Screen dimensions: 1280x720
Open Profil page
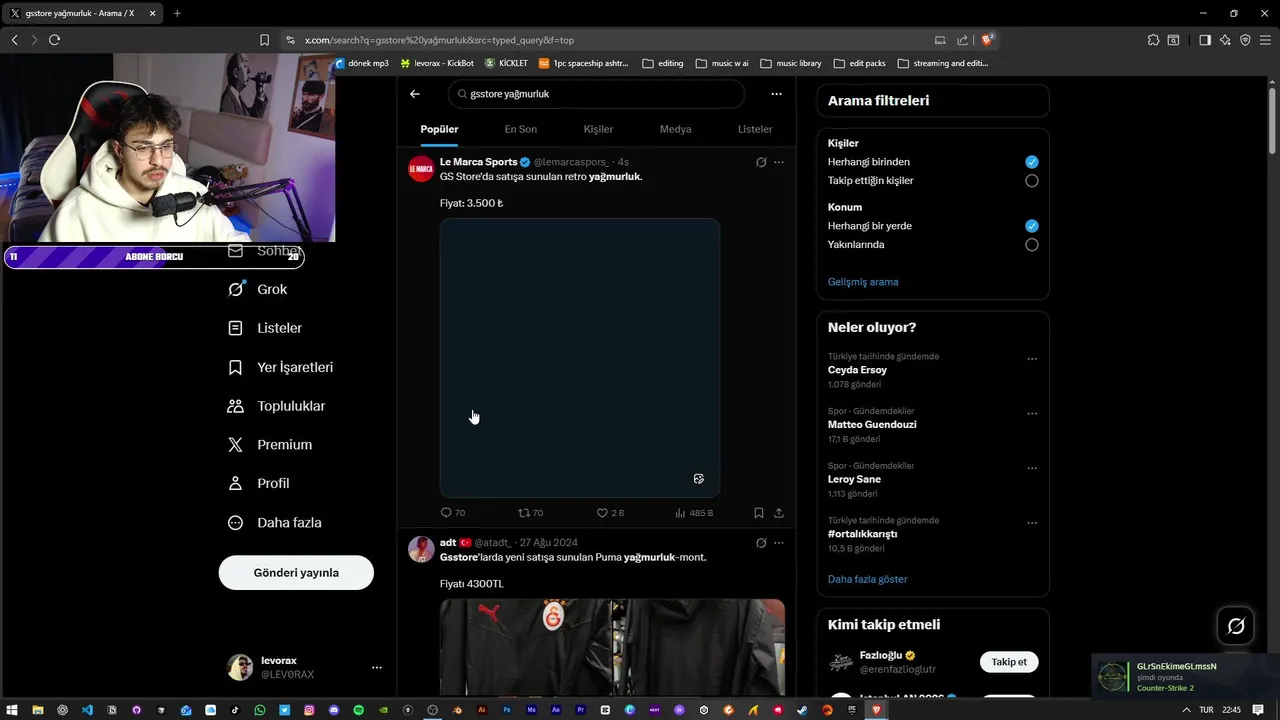259,483
